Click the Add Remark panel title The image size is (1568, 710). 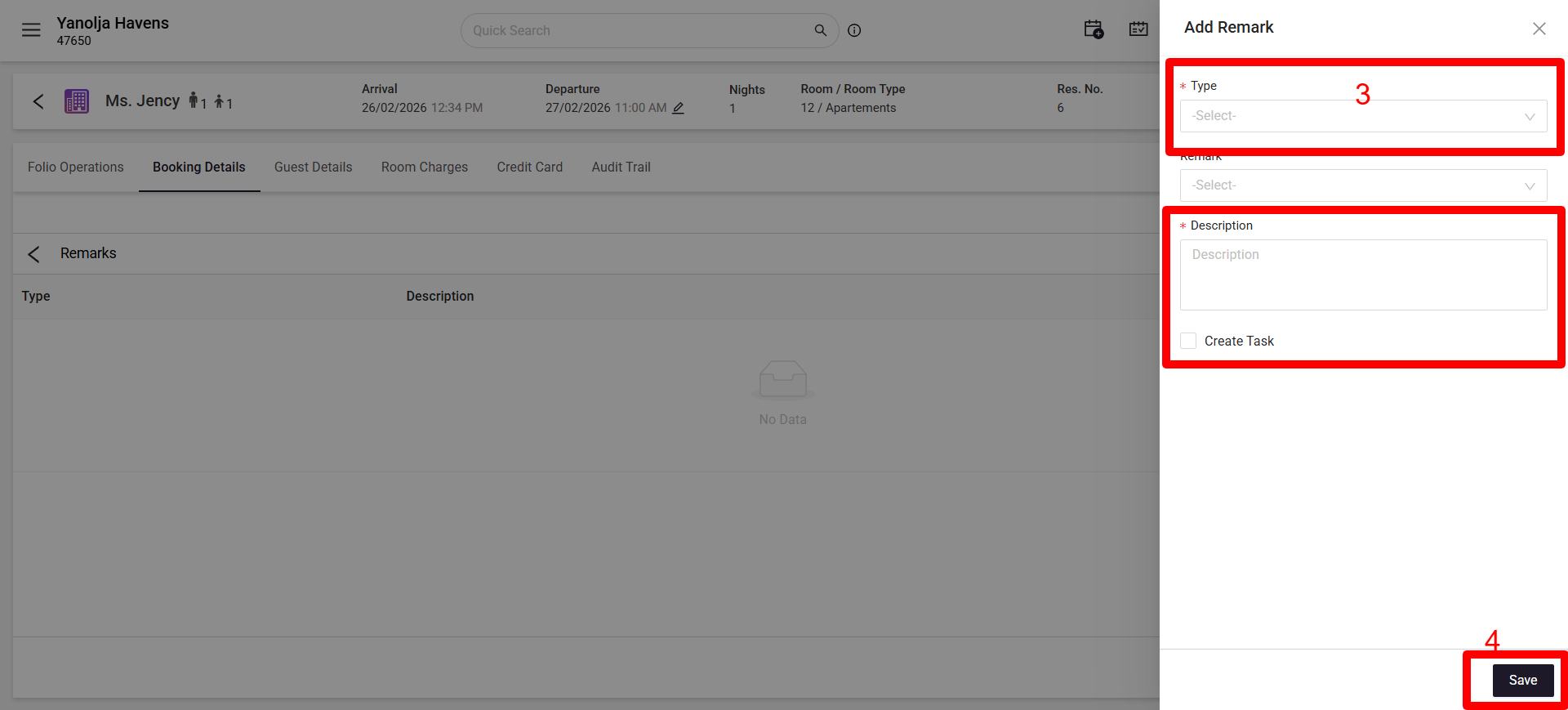(1229, 27)
